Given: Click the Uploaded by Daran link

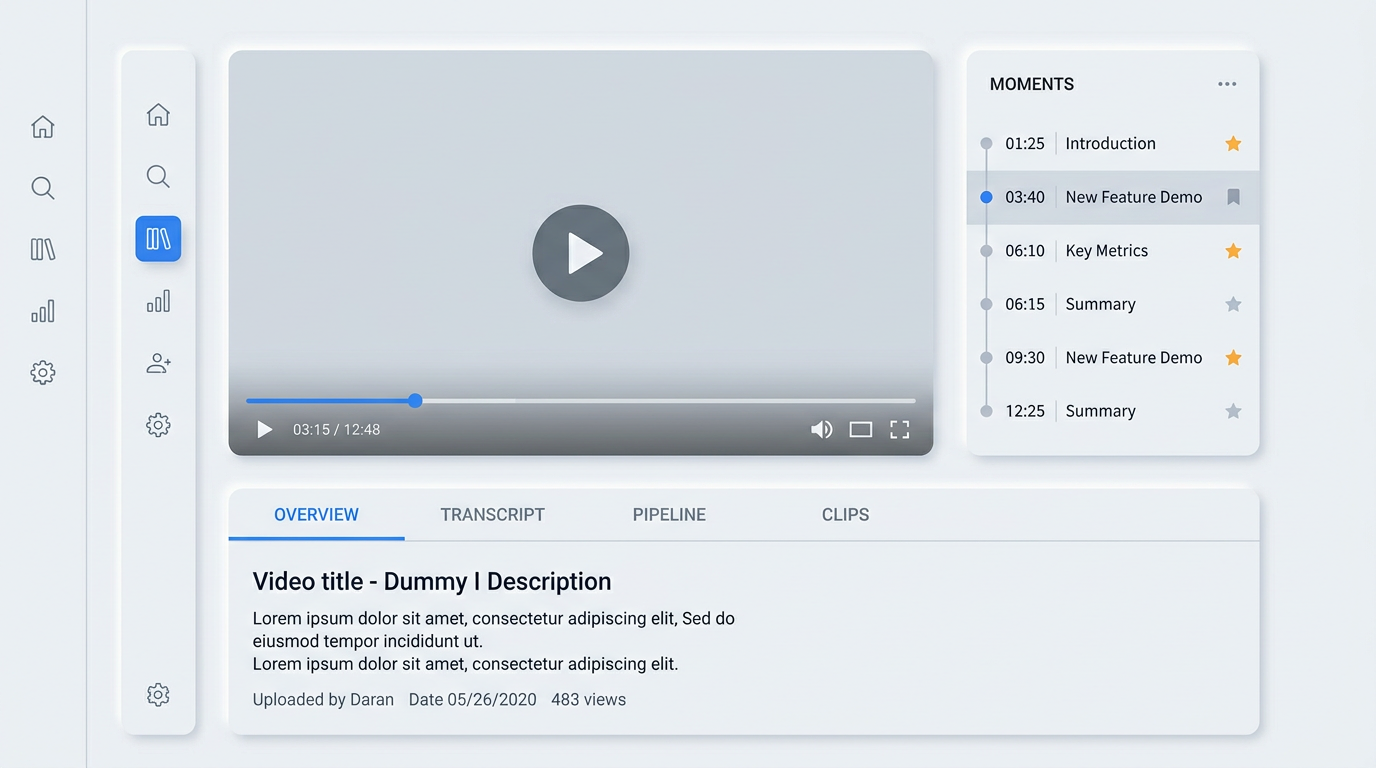Looking at the screenshot, I should point(323,699).
